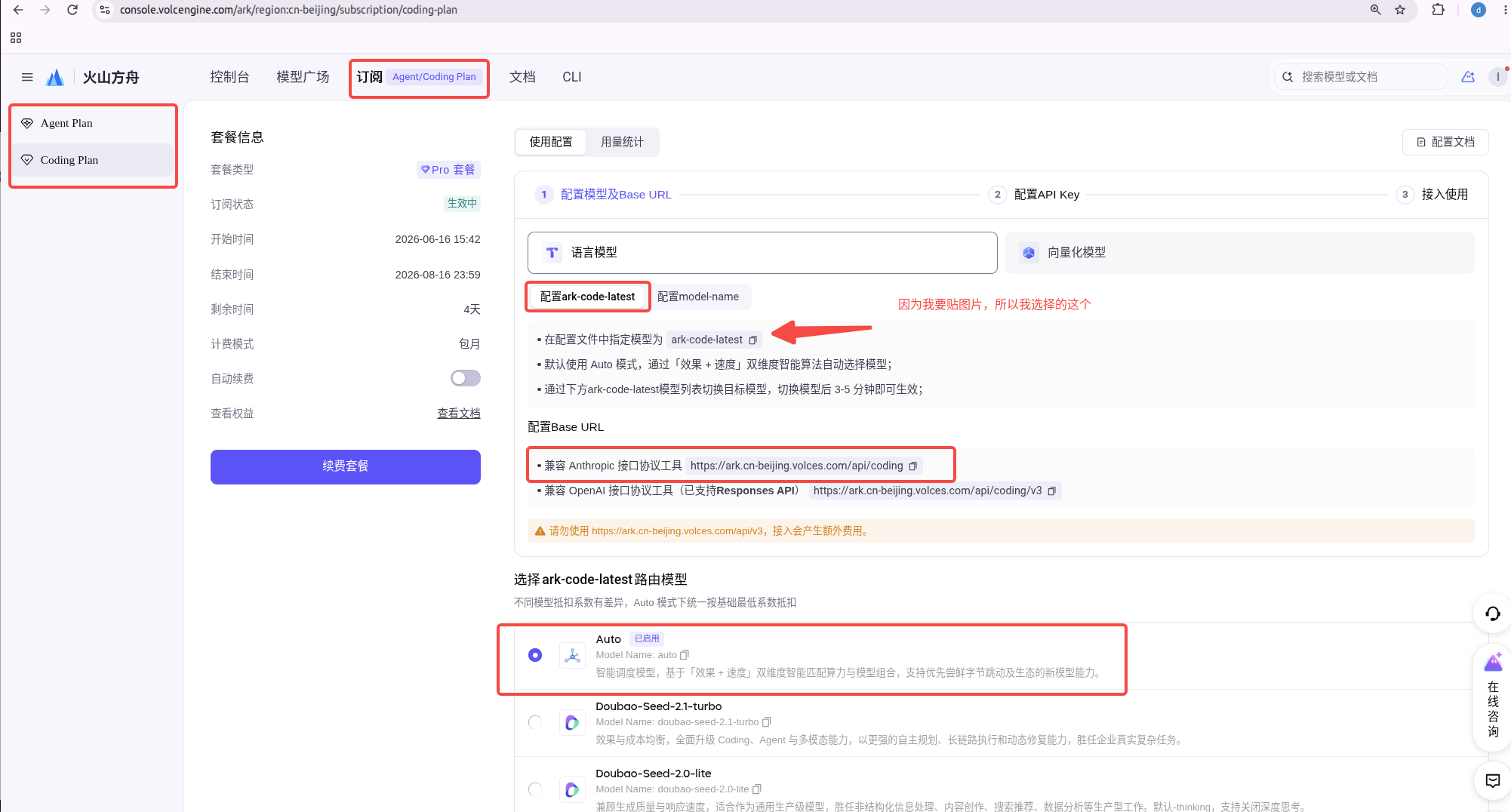Image resolution: width=1511 pixels, height=812 pixels.
Task: Open the 模型广场 model plaza menu
Action: tap(303, 77)
